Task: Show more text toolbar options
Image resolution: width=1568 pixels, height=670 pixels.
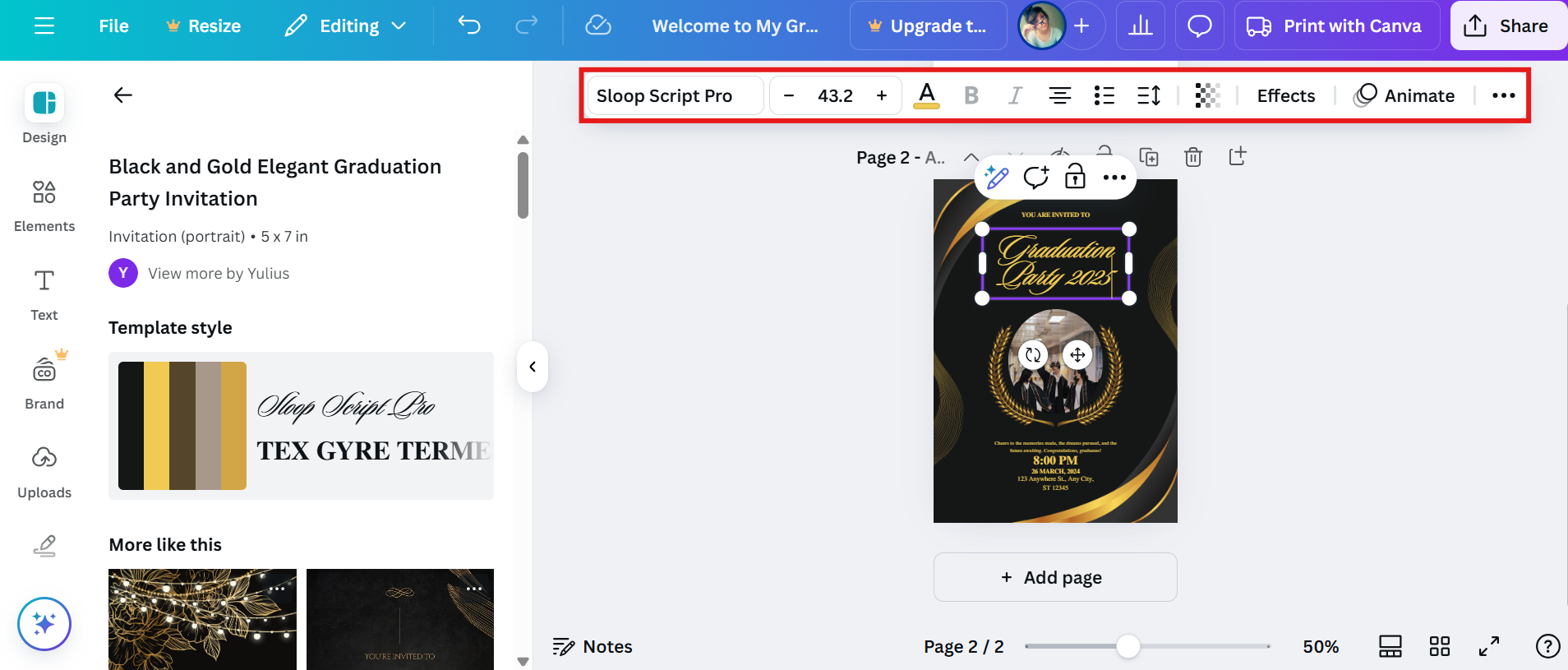Action: 1504,95
